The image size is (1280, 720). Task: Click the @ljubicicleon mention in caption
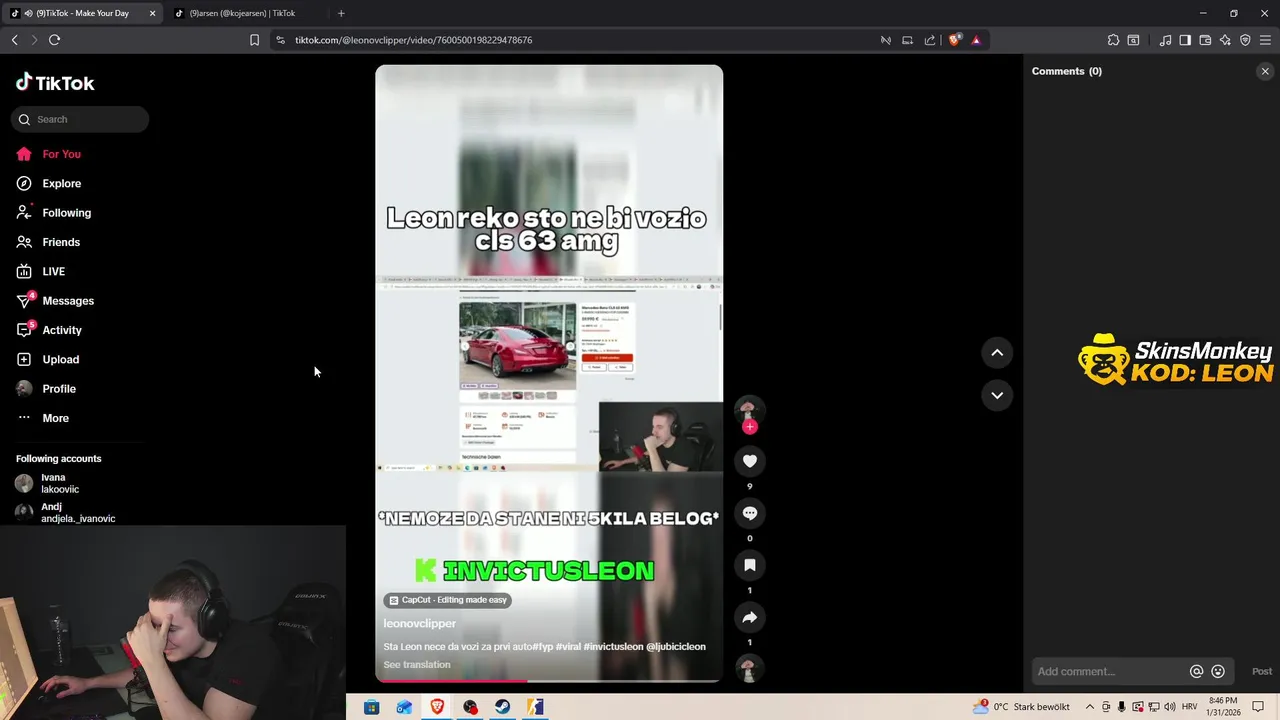pos(676,647)
